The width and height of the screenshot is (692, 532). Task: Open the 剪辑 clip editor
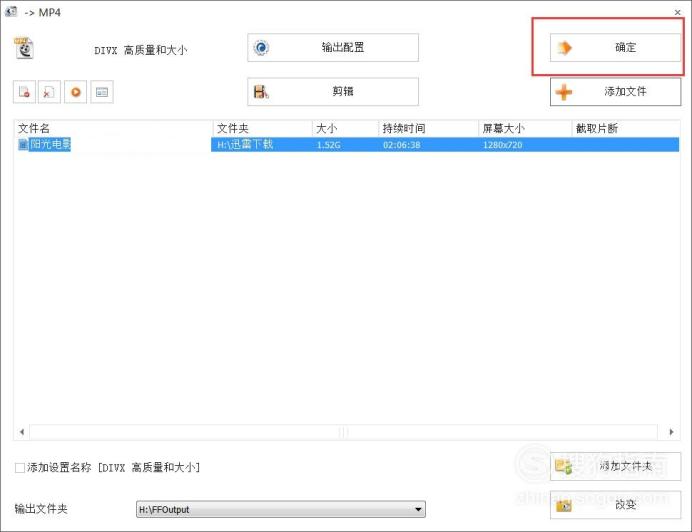[333, 91]
